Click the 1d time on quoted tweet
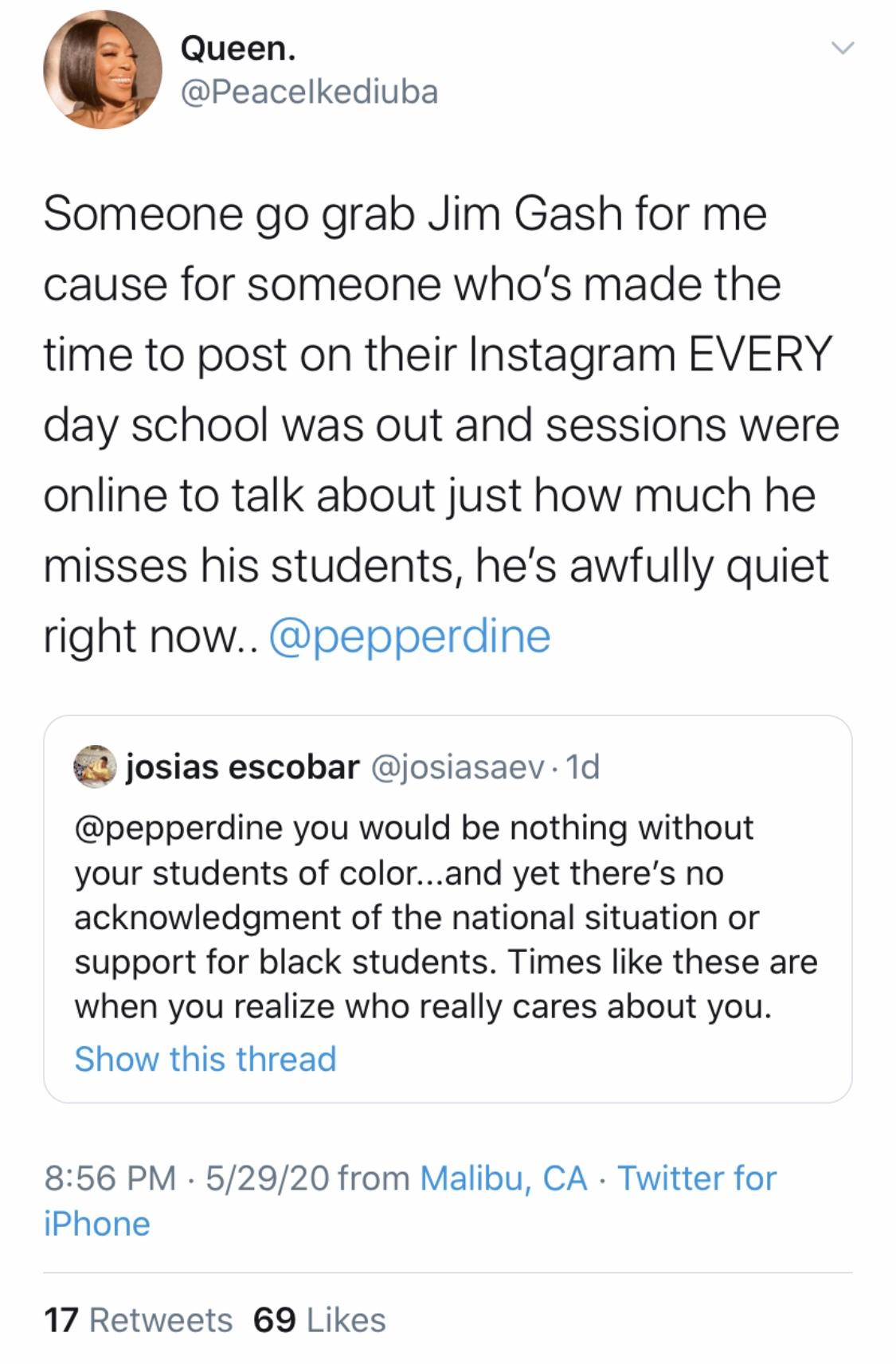 pyautogui.click(x=585, y=766)
